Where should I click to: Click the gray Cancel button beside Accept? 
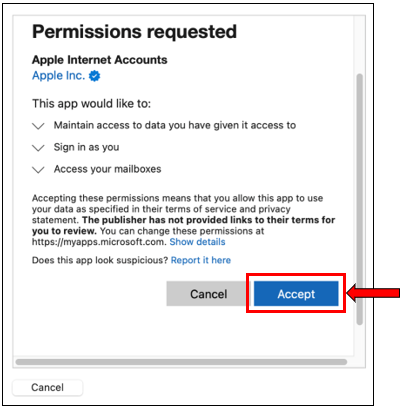(x=208, y=294)
